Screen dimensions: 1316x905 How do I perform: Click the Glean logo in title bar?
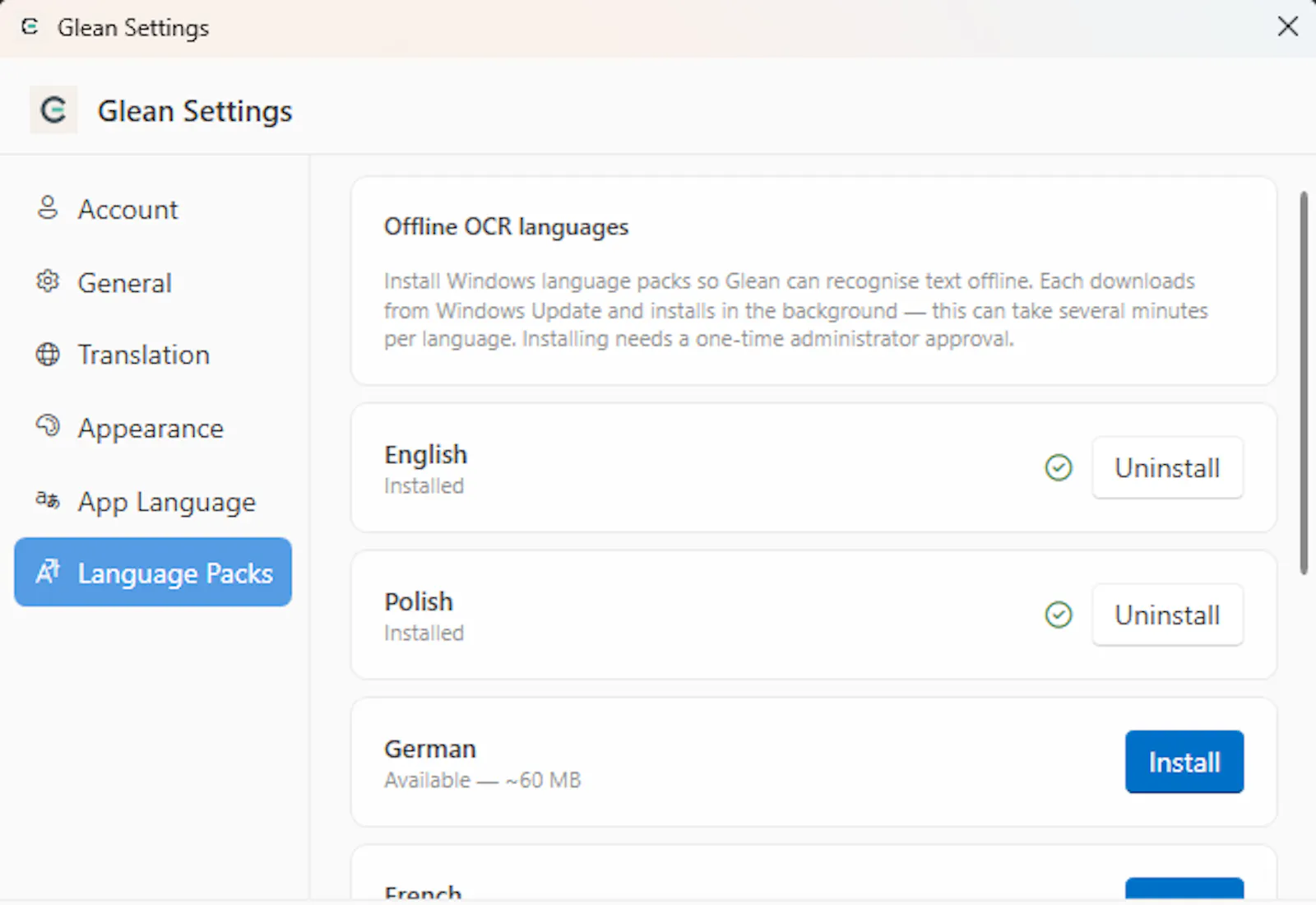click(30, 27)
